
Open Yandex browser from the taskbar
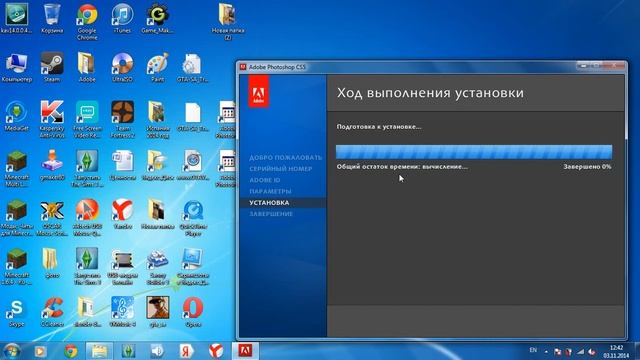(216, 351)
